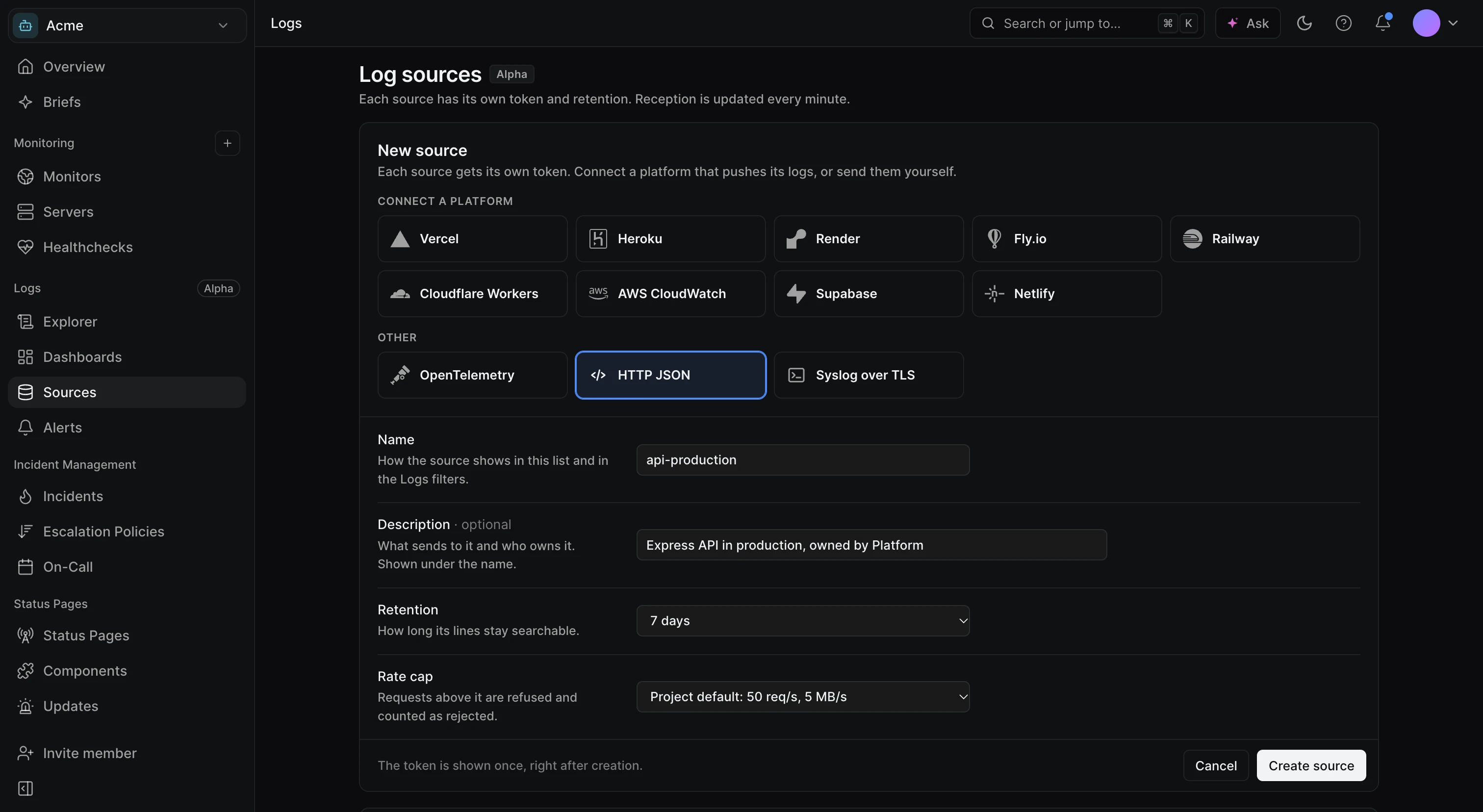
Task: Select Vercel platform
Action: [x=472, y=239]
